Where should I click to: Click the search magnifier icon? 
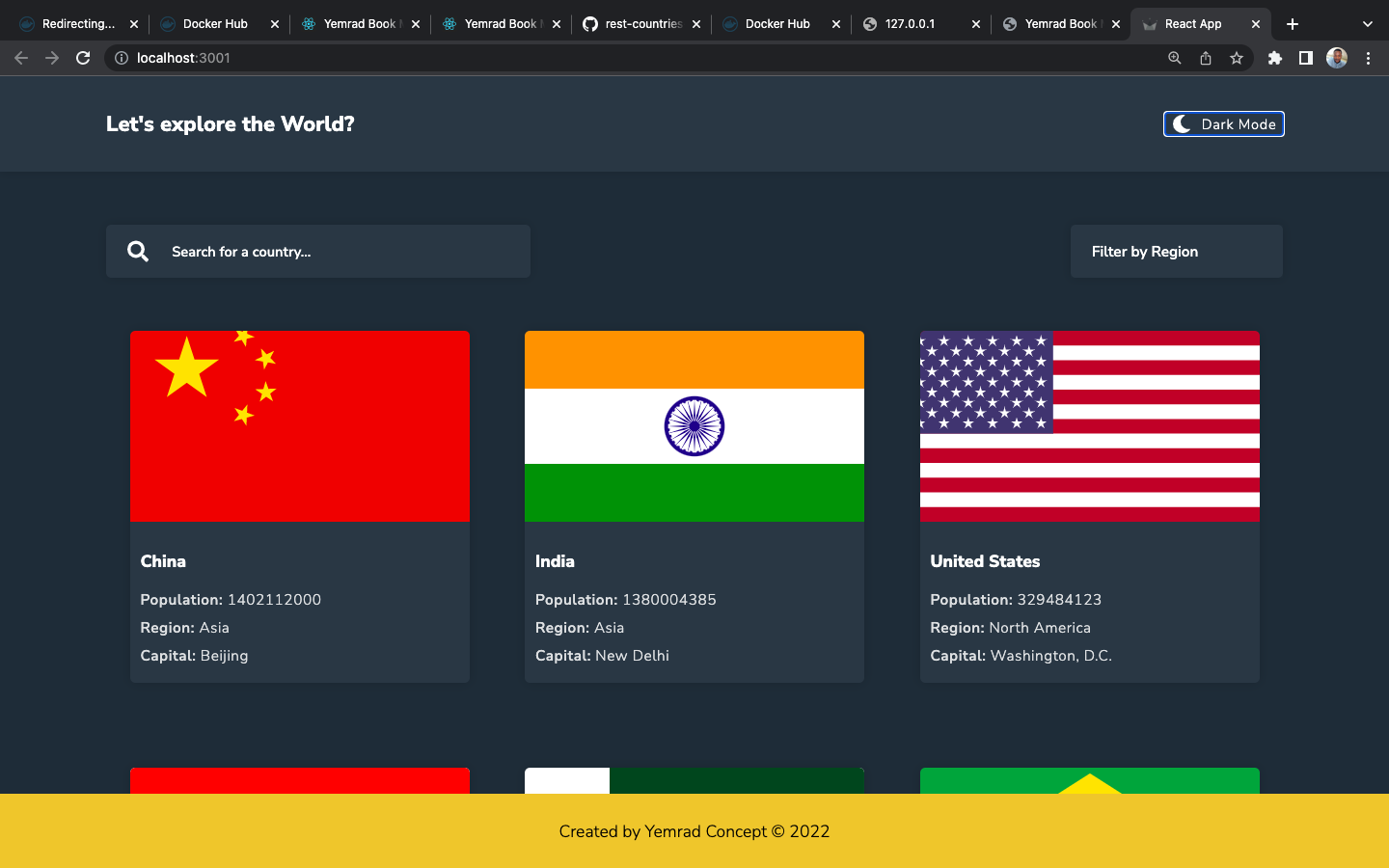(138, 251)
